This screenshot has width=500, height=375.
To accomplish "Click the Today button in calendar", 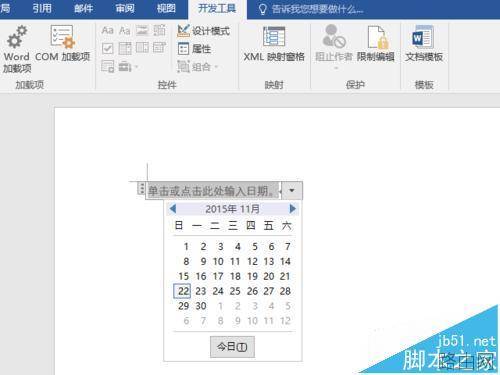I will [232, 347].
